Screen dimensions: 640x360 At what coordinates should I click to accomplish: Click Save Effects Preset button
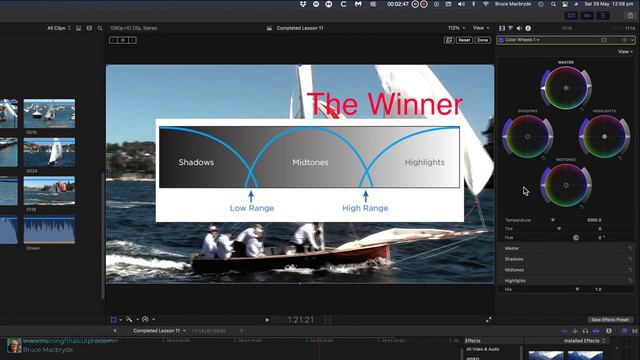610,320
